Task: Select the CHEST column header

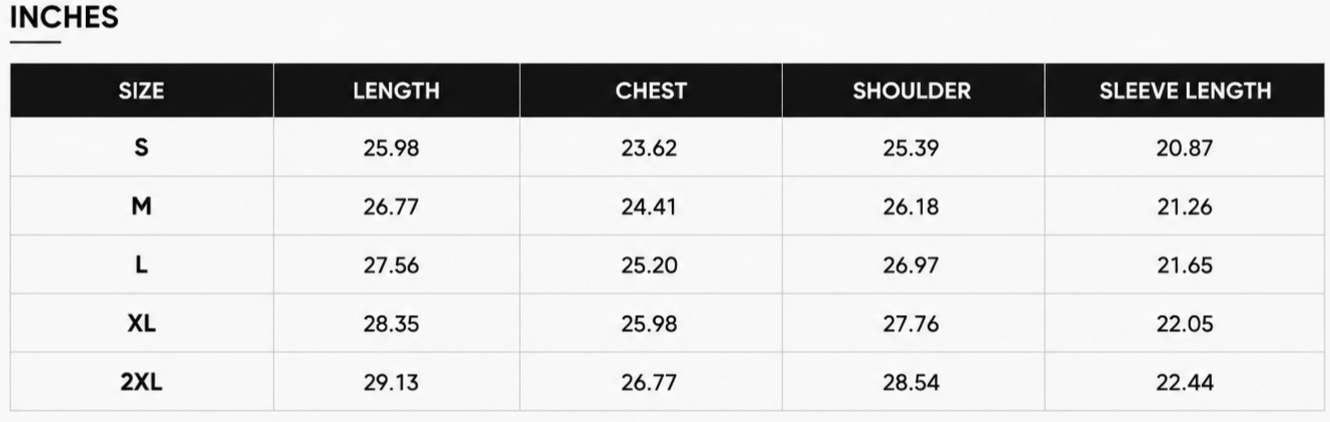Action: point(651,91)
